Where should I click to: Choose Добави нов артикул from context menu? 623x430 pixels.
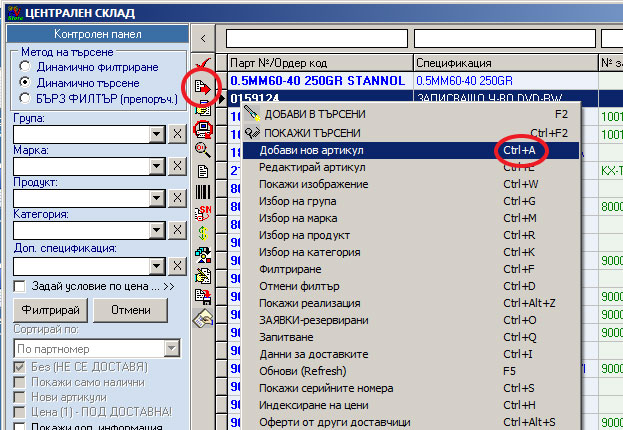(411, 150)
